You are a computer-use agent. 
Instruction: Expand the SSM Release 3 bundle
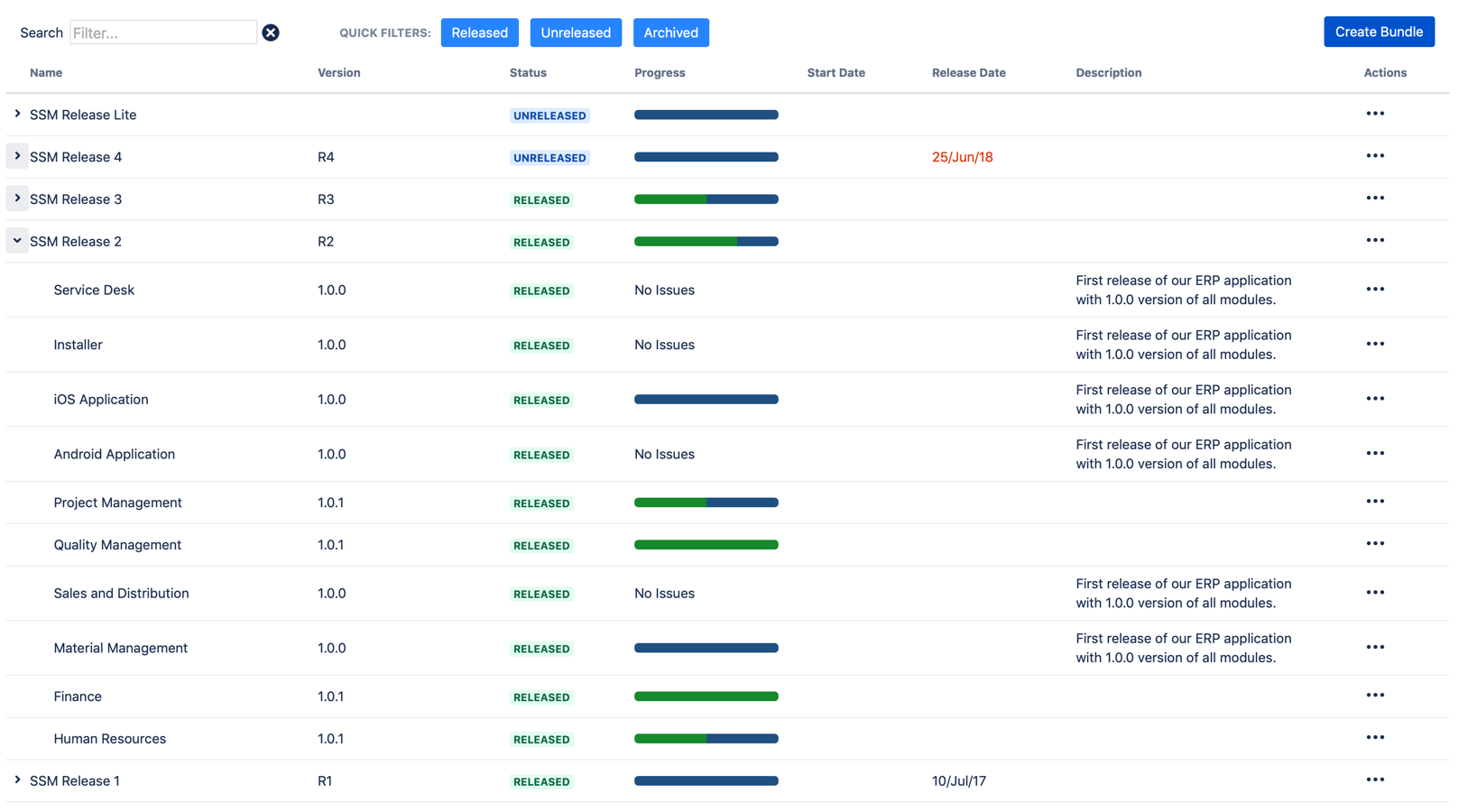point(17,198)
